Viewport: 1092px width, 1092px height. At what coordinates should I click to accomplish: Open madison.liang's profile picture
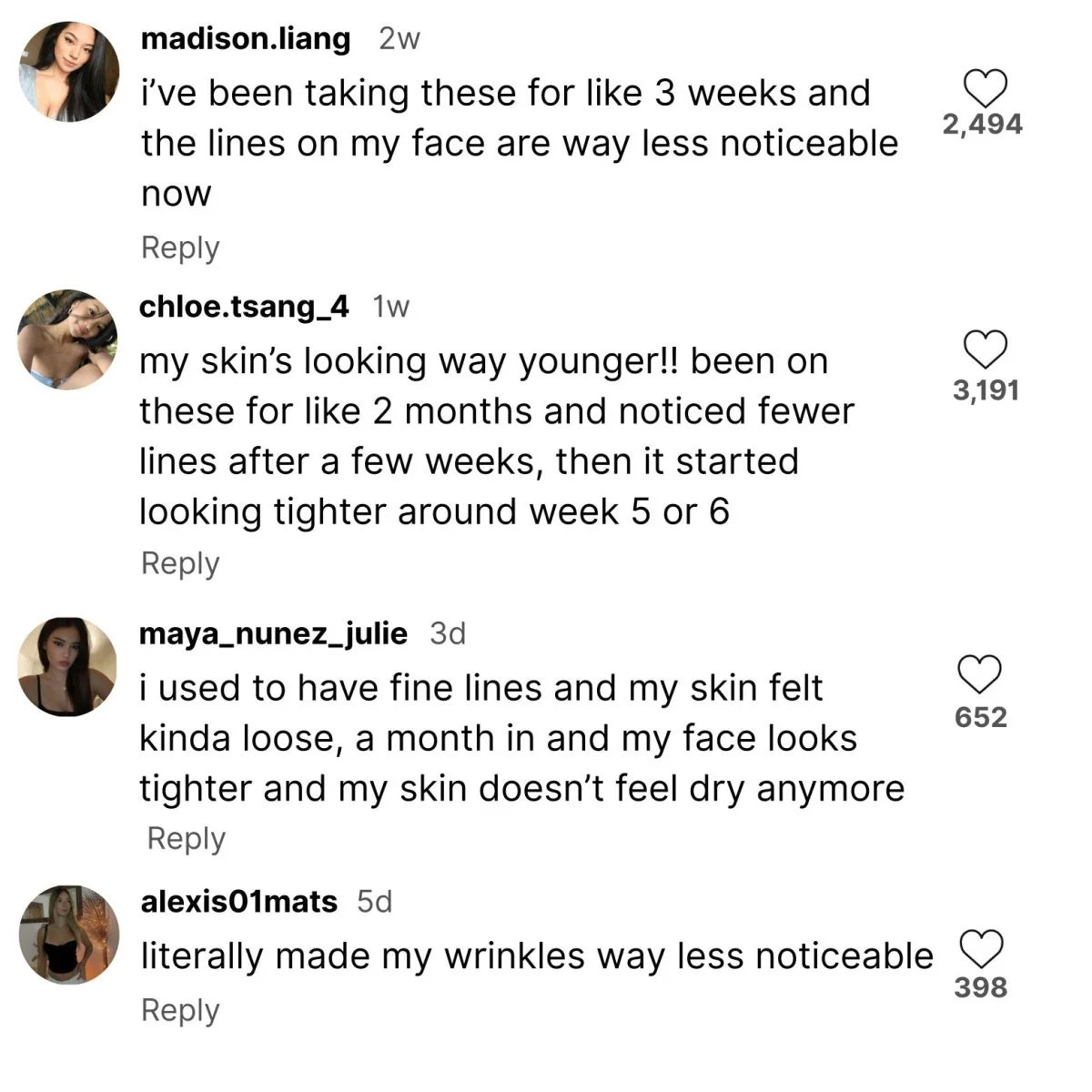pyautogui.click(x=69, y=72)
